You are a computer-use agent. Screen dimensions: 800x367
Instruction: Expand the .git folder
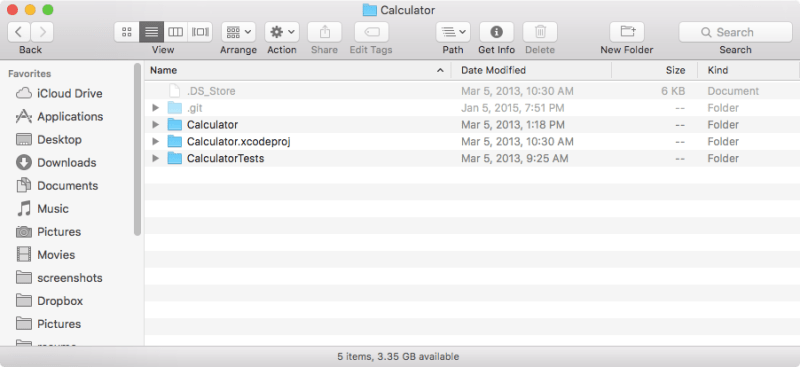point(156,108)
